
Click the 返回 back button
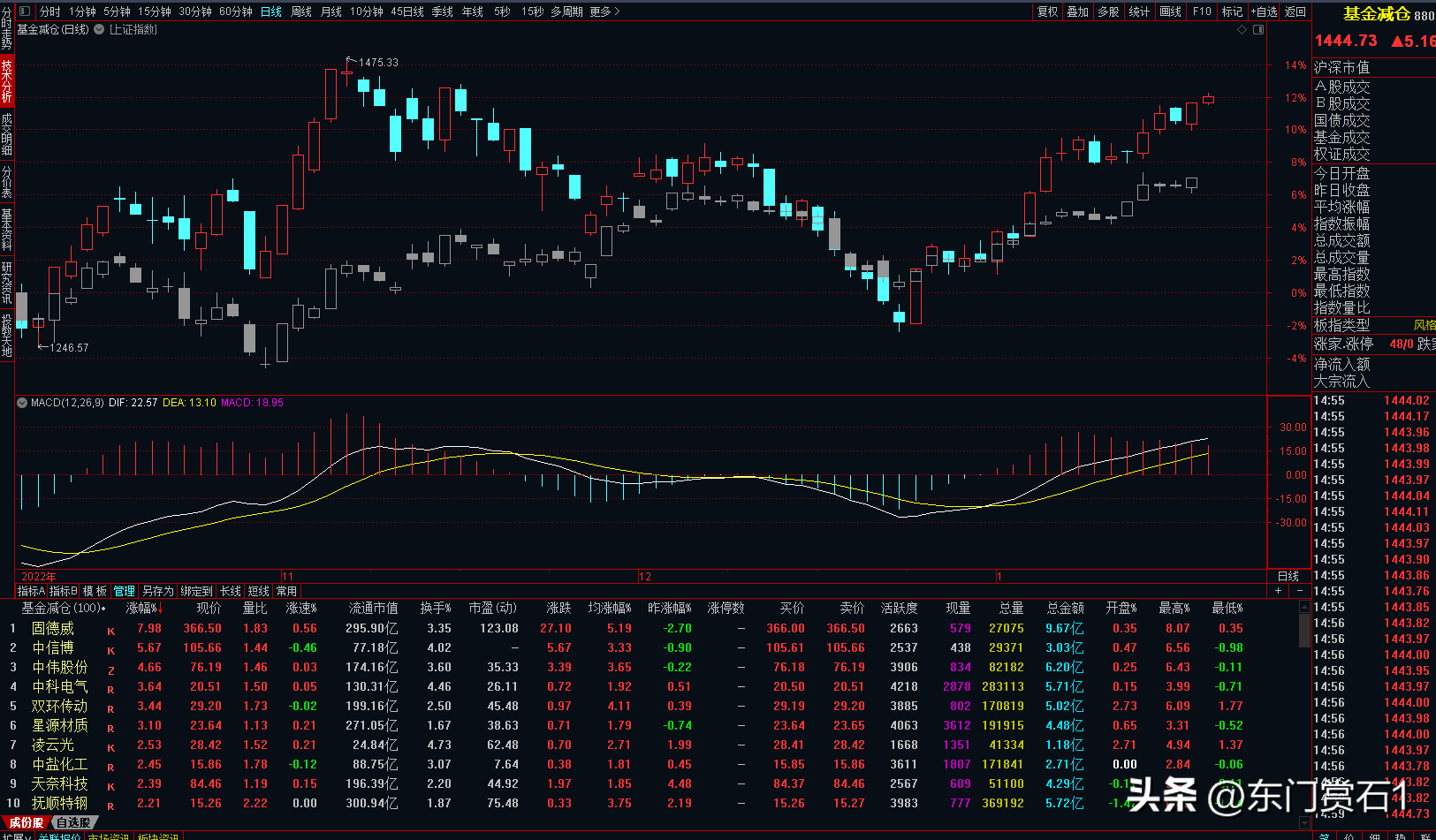pyautogui.click(x=1295, y=11)
